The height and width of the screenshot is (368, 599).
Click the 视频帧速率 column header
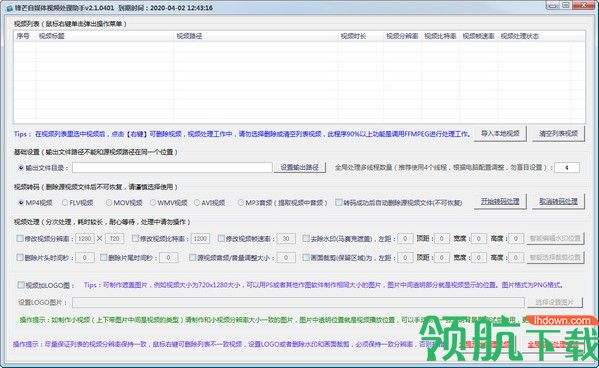(479, 36)
